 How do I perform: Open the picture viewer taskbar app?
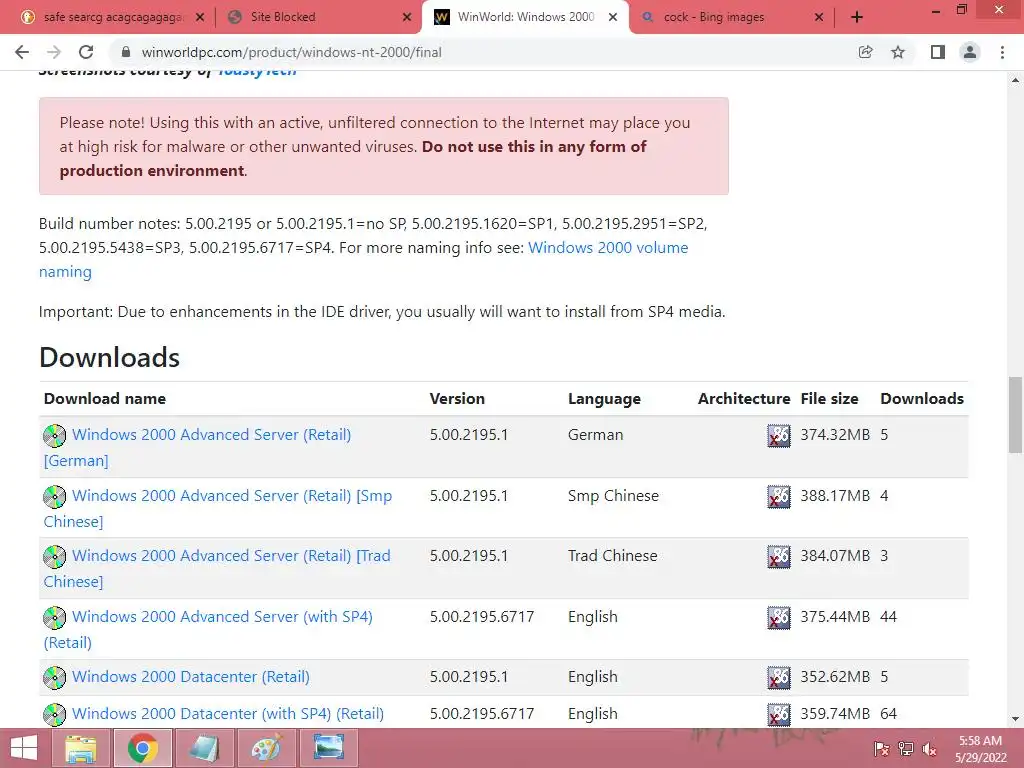[328, 748]
